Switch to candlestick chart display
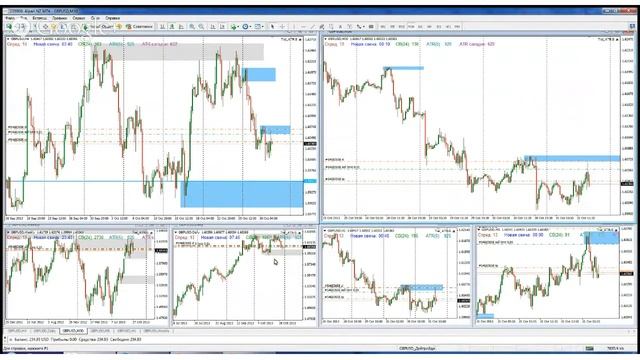This screenshot has height=360, width=640. tap(172, 27)
